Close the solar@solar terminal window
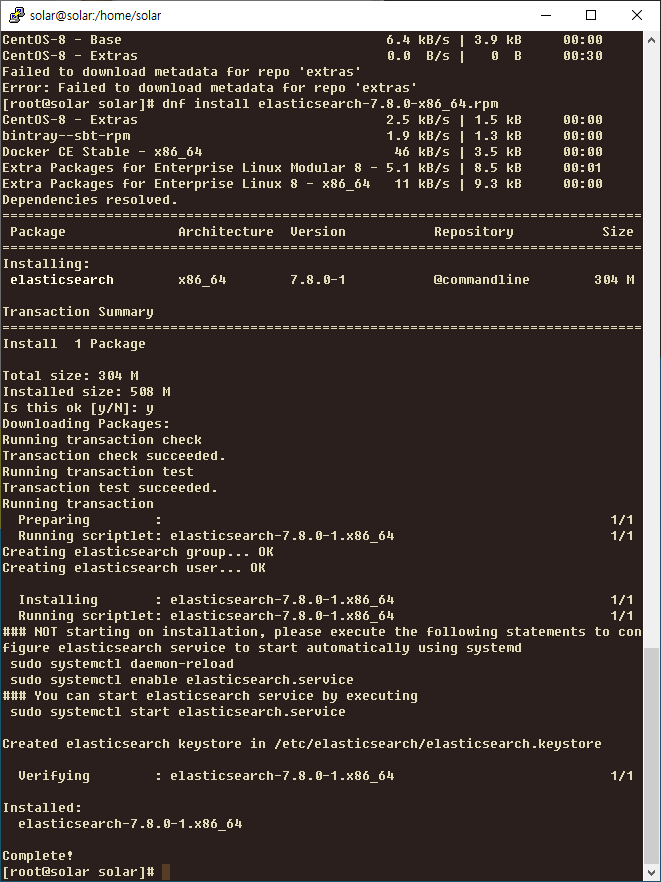This screenshot has height=882, width=661. [637, 15]
